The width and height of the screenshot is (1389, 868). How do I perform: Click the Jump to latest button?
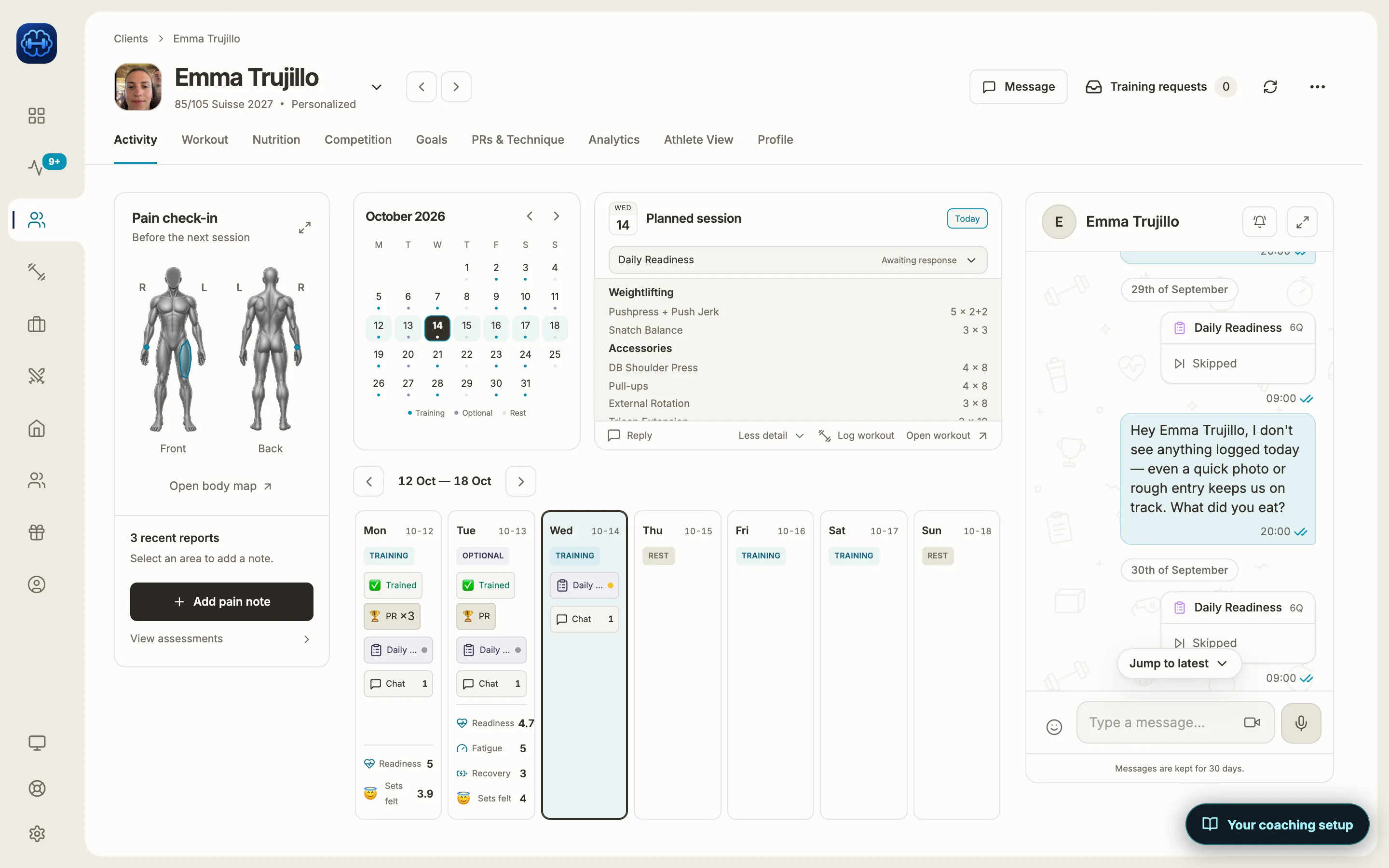pyautogui.click(x=1179, y=663)
